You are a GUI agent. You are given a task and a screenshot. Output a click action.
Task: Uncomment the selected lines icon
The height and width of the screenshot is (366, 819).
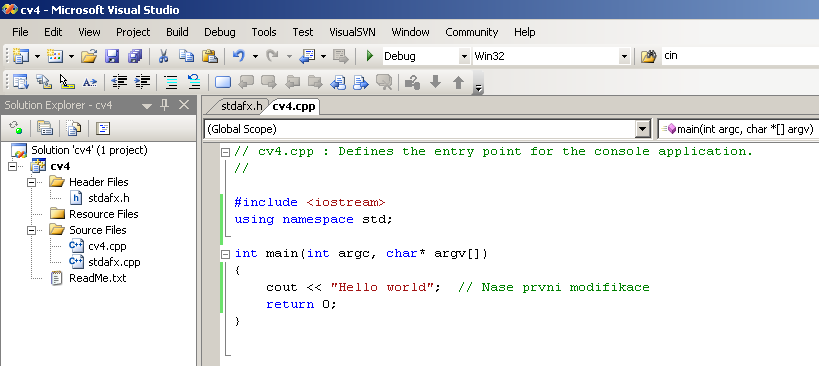(x=194, y=82)
